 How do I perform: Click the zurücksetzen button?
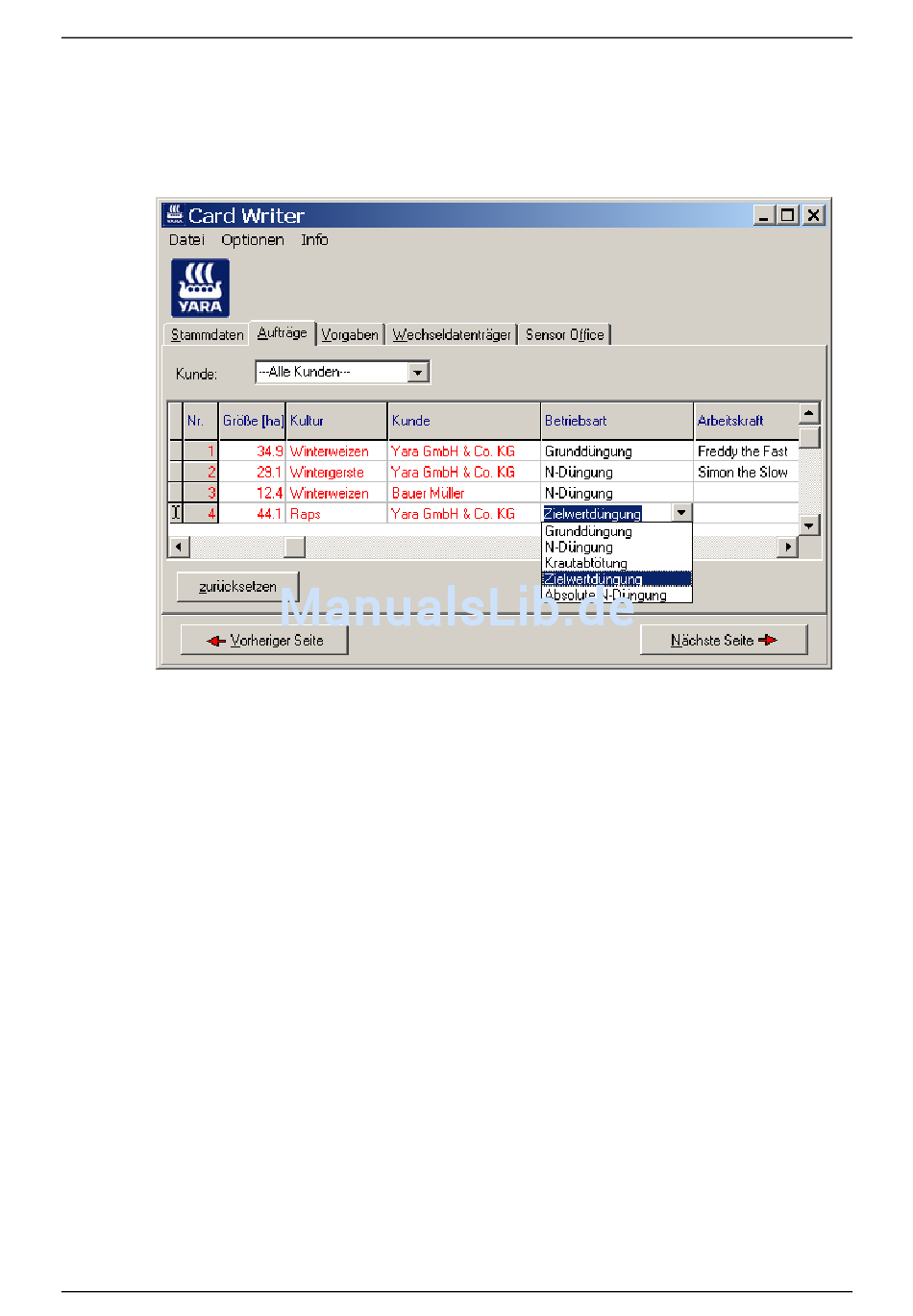click(238, 587)
